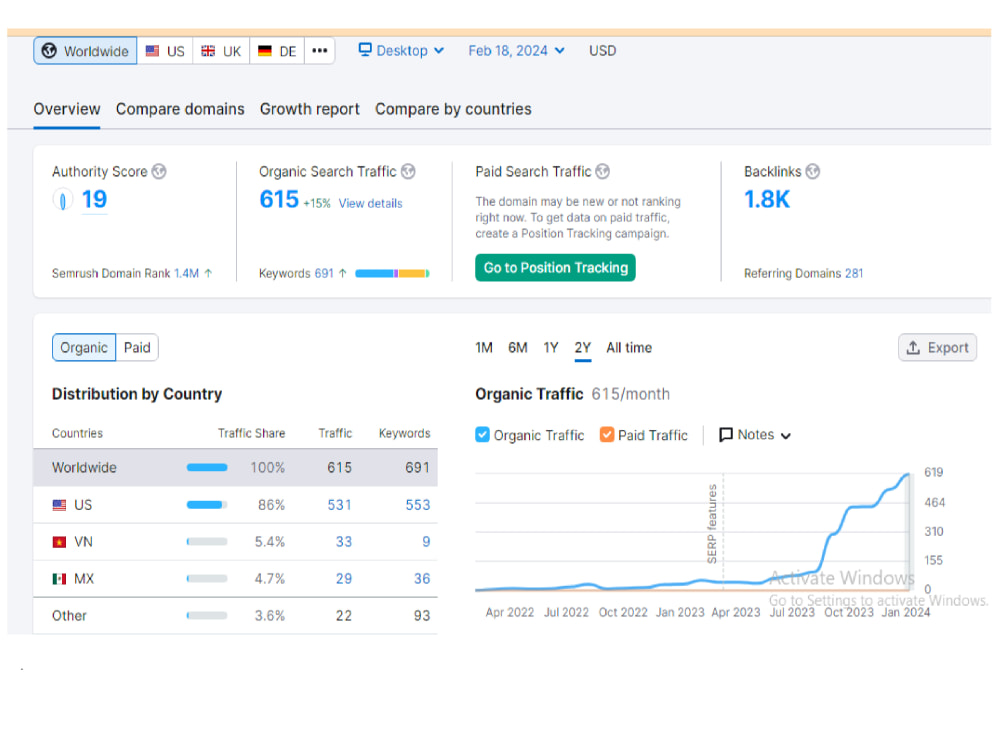
Task: Click Backlinks 1.8K value
Action: point(767,200)
